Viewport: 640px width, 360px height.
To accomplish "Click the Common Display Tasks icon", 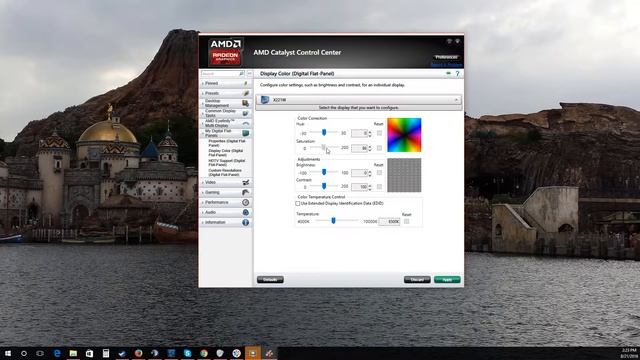I will tap(246, 113).
